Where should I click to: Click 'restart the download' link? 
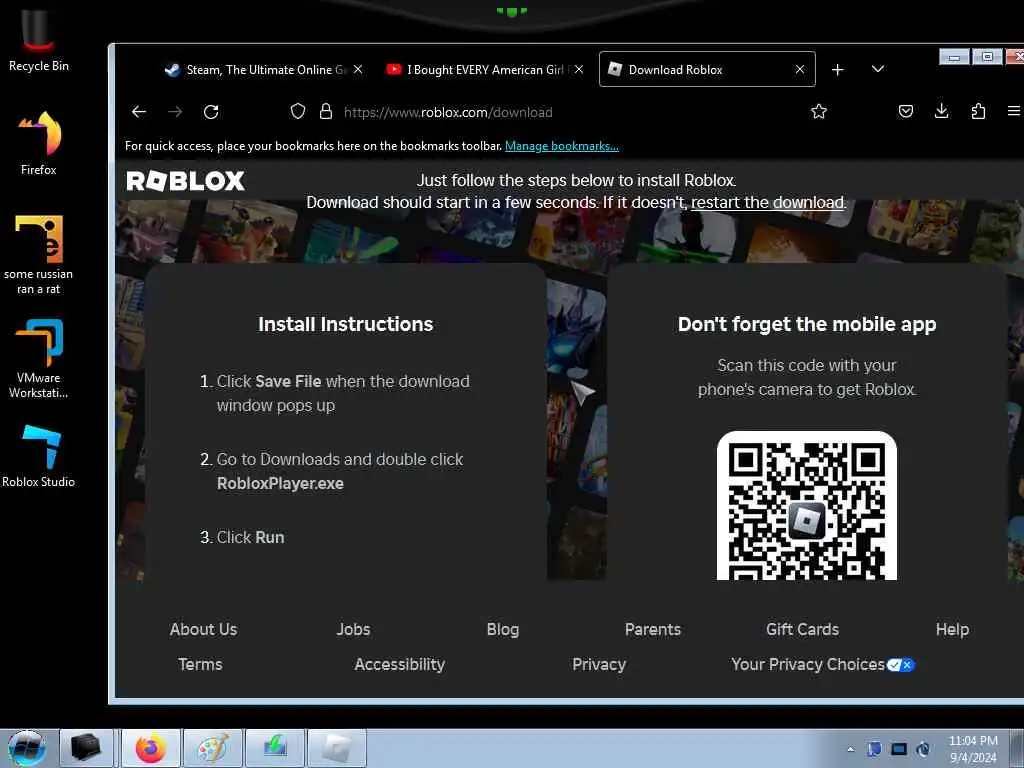coord(768,202)
